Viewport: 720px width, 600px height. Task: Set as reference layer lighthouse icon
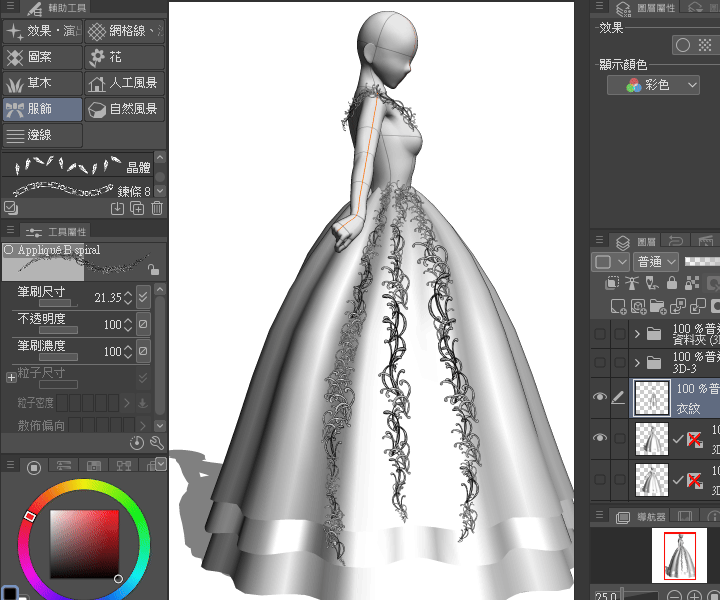point(632,283)
